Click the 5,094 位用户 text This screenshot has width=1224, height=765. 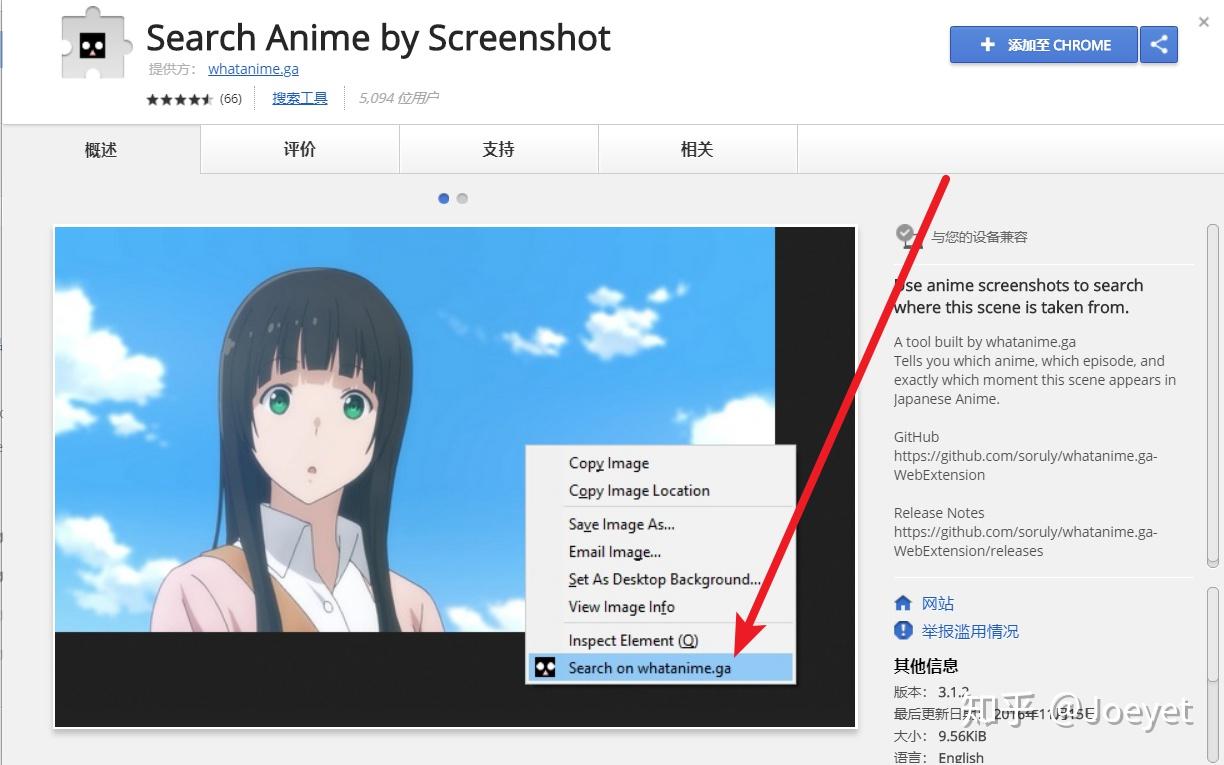pyautogui.click(x=398, y=98)
